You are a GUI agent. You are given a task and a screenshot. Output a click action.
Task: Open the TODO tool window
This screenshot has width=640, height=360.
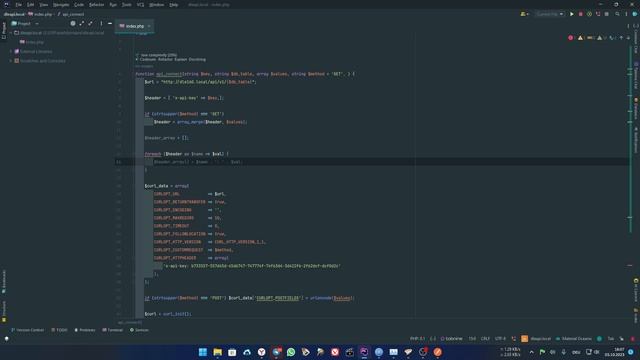[x=60, y=330]
